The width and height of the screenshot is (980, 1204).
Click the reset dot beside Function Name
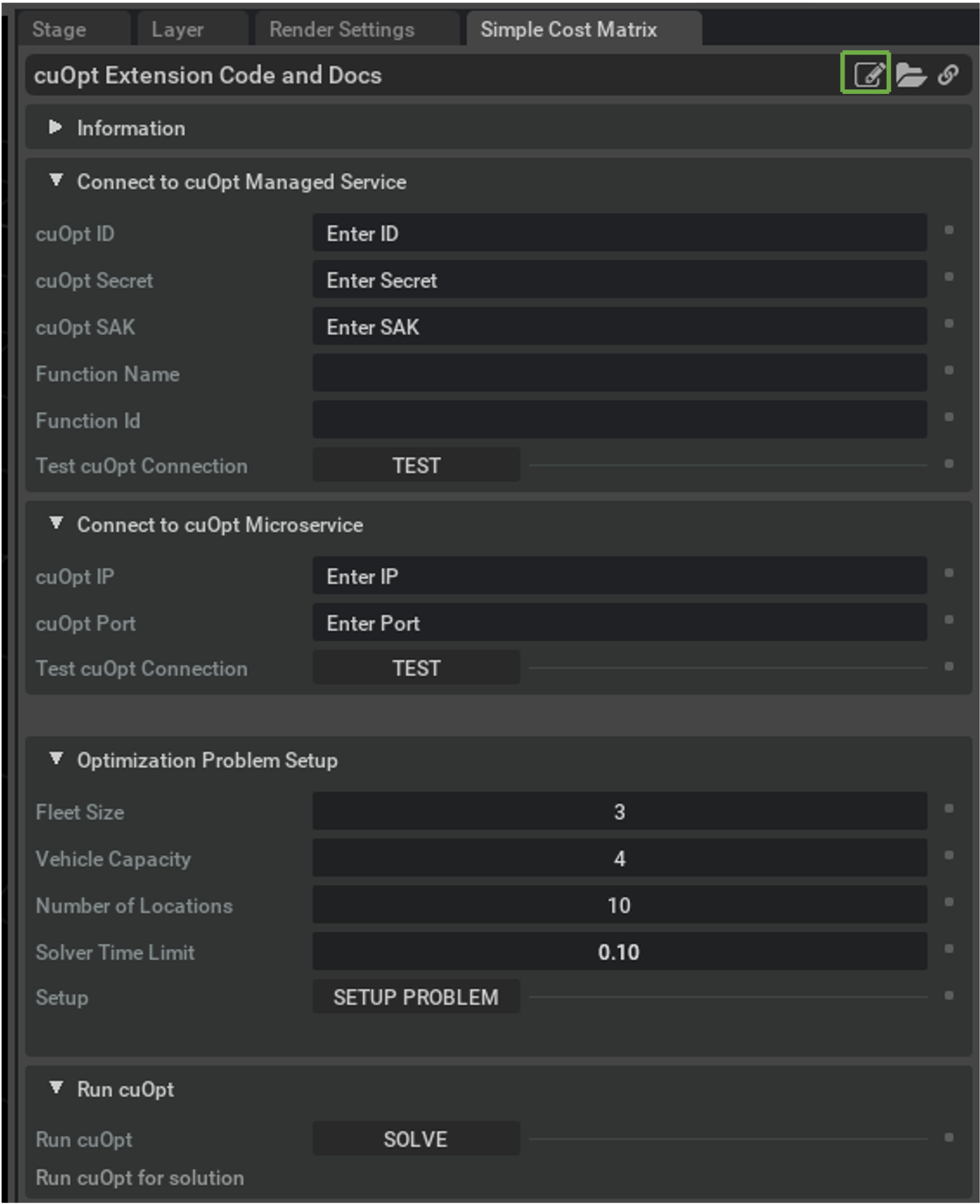[949, 370]
